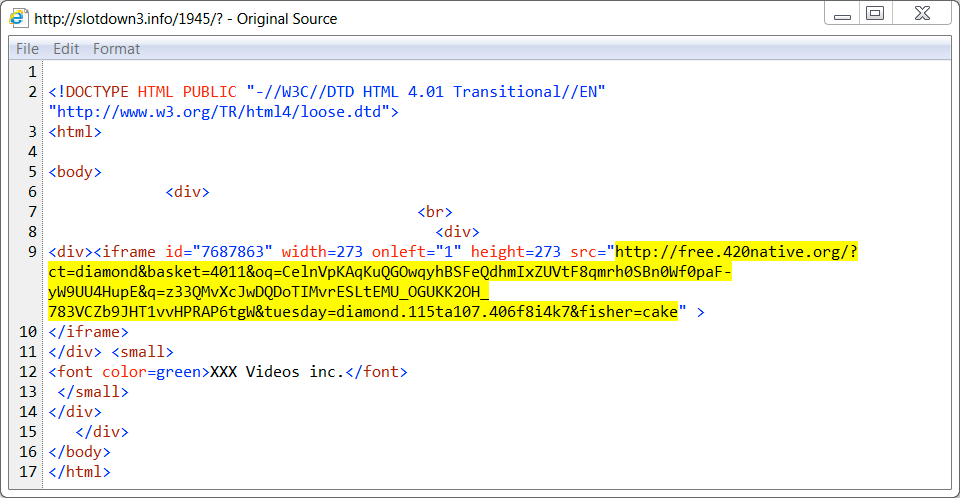Screen dimensions: 960x498
Task: Click the closing </small> tag on line 13
Action: point(93,392)
